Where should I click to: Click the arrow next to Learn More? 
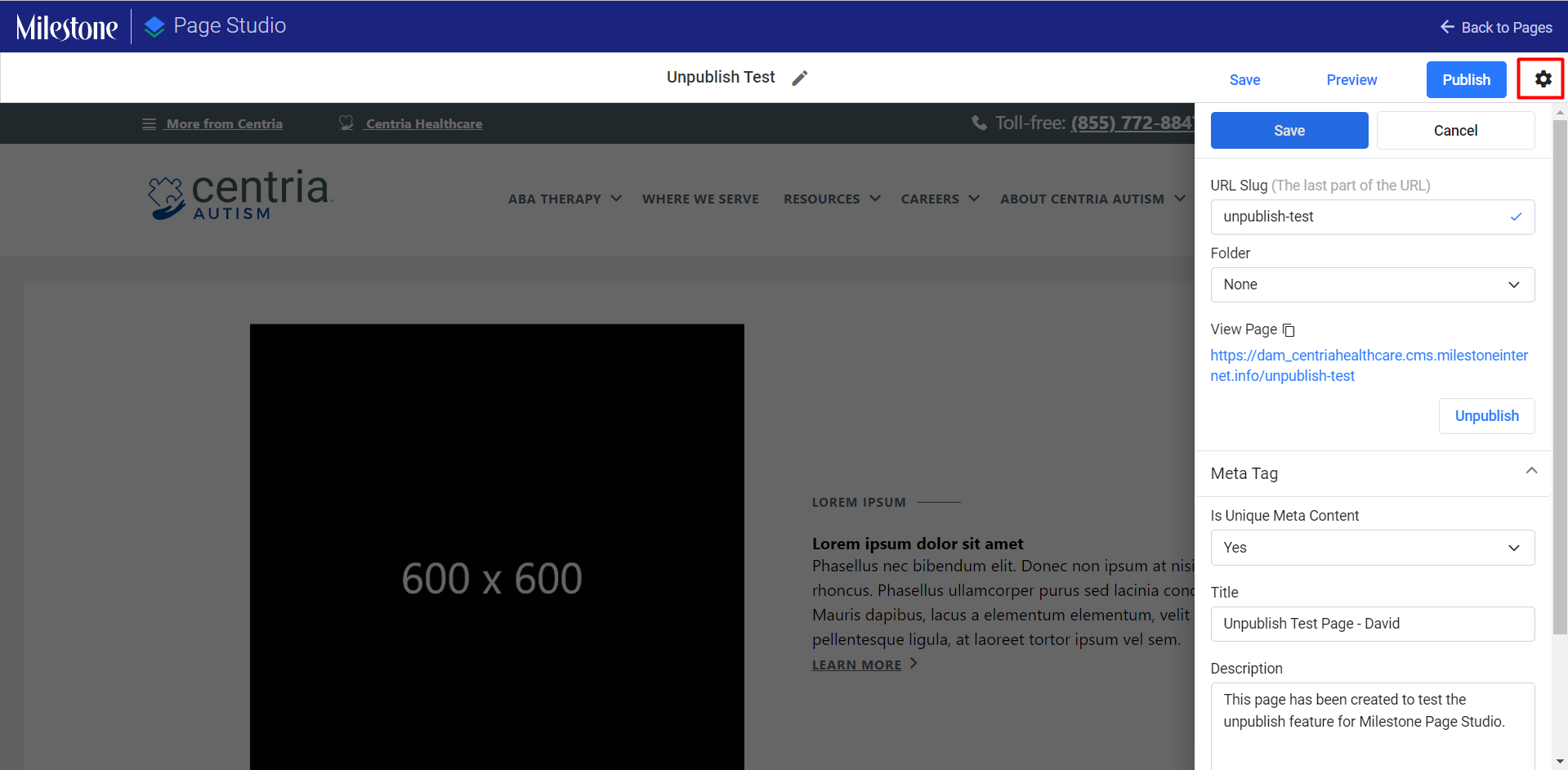click(x=914, y=664)
